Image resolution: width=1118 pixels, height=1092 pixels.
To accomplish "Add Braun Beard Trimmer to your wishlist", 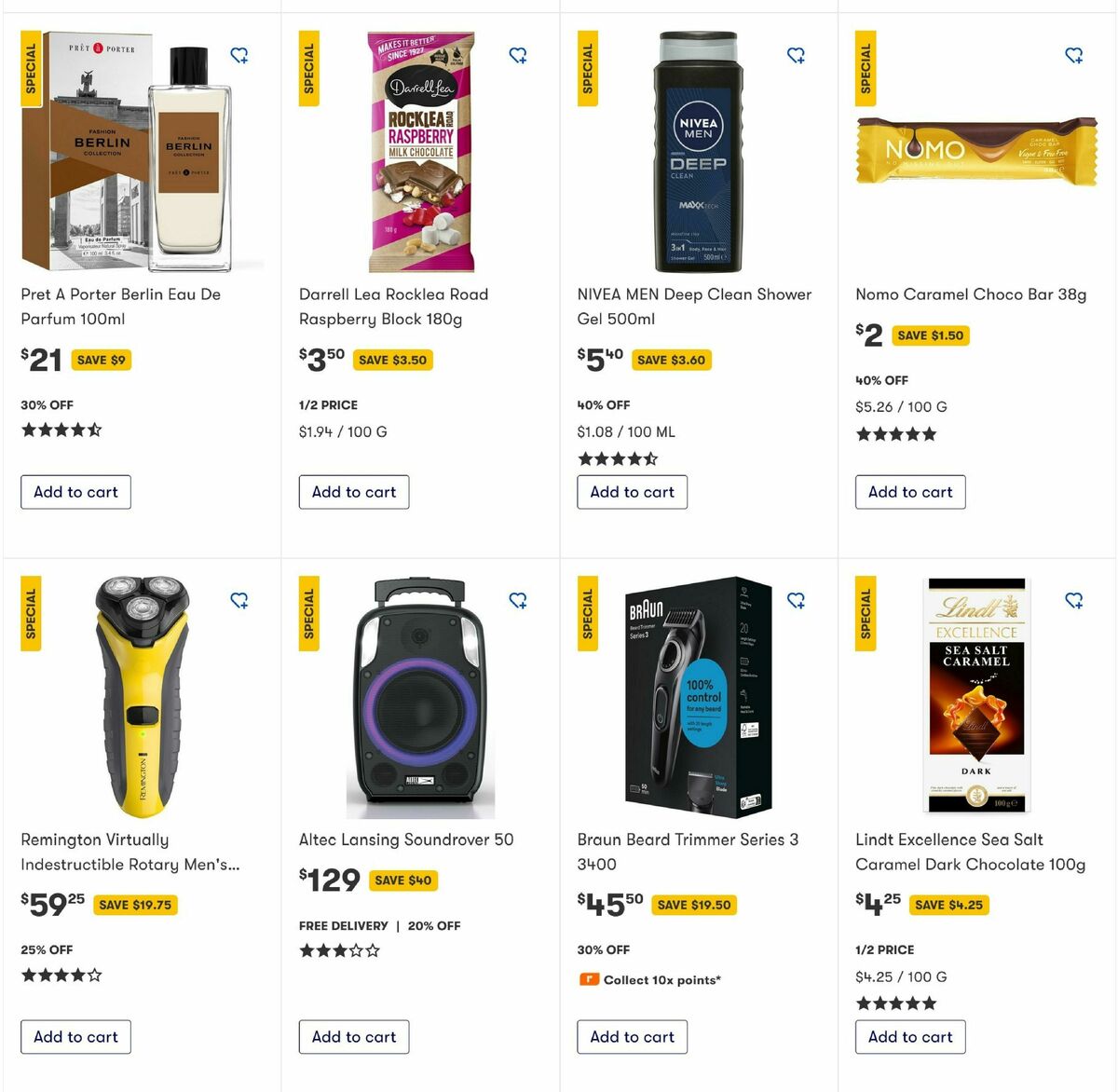I will [x=797, y=601].
